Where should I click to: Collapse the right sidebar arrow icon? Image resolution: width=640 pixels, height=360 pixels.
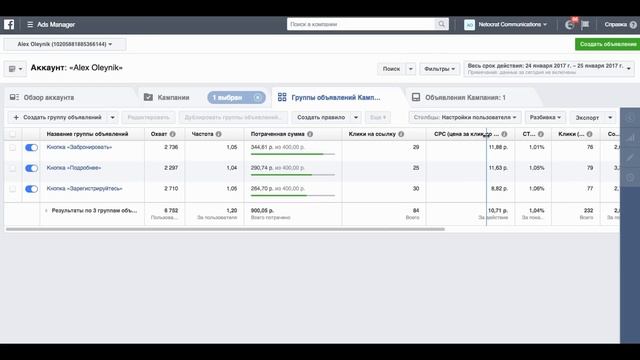tap(630, 118)
